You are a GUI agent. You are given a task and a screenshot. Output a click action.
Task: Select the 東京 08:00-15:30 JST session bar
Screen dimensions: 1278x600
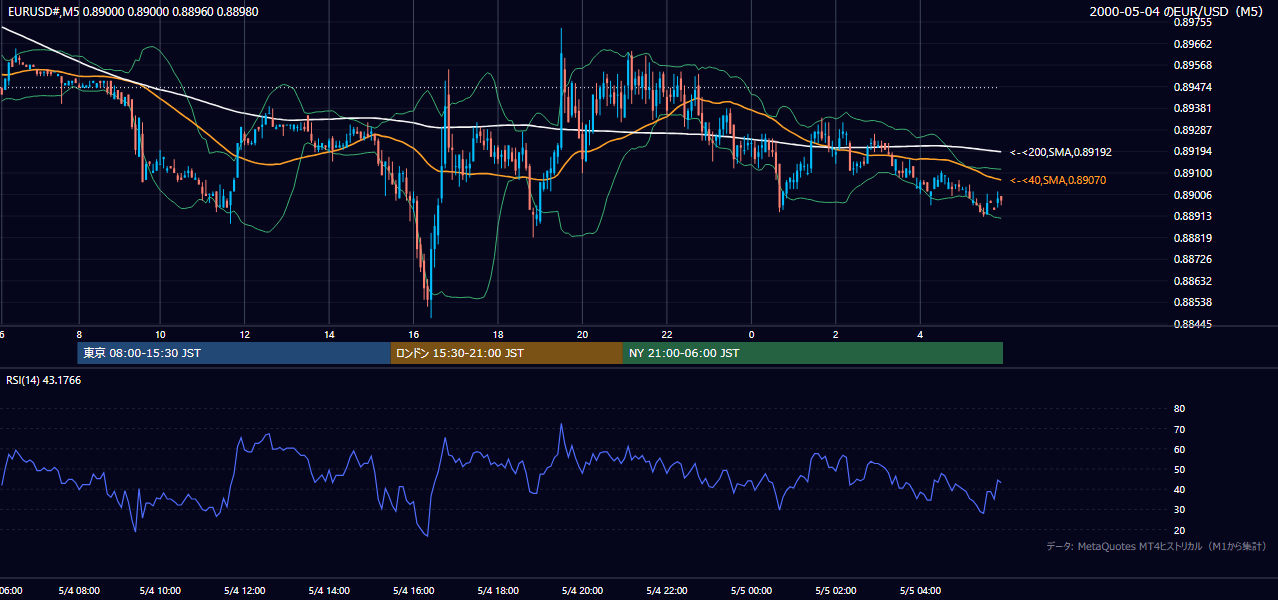point(234,353)
